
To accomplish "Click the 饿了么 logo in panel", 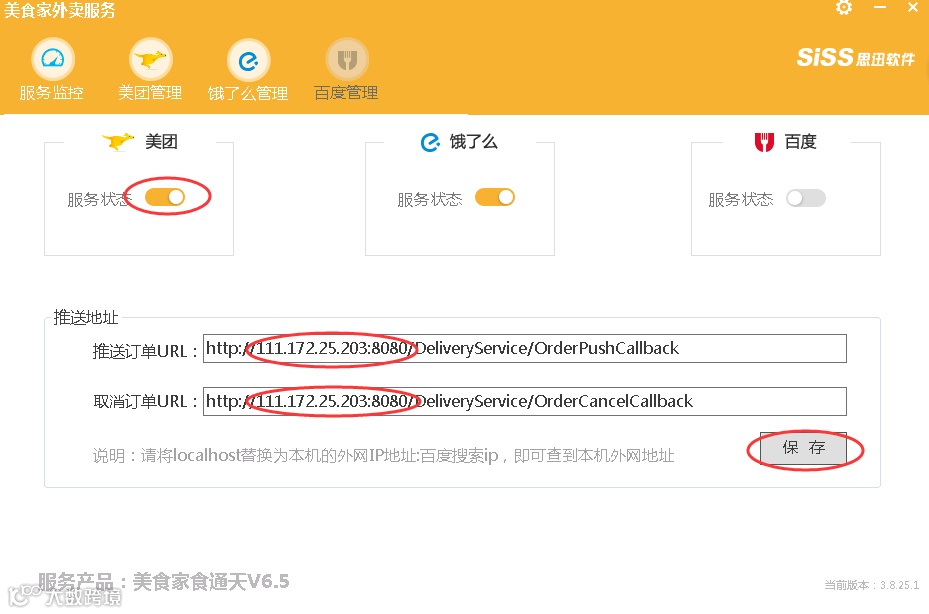I will (430, 142).
